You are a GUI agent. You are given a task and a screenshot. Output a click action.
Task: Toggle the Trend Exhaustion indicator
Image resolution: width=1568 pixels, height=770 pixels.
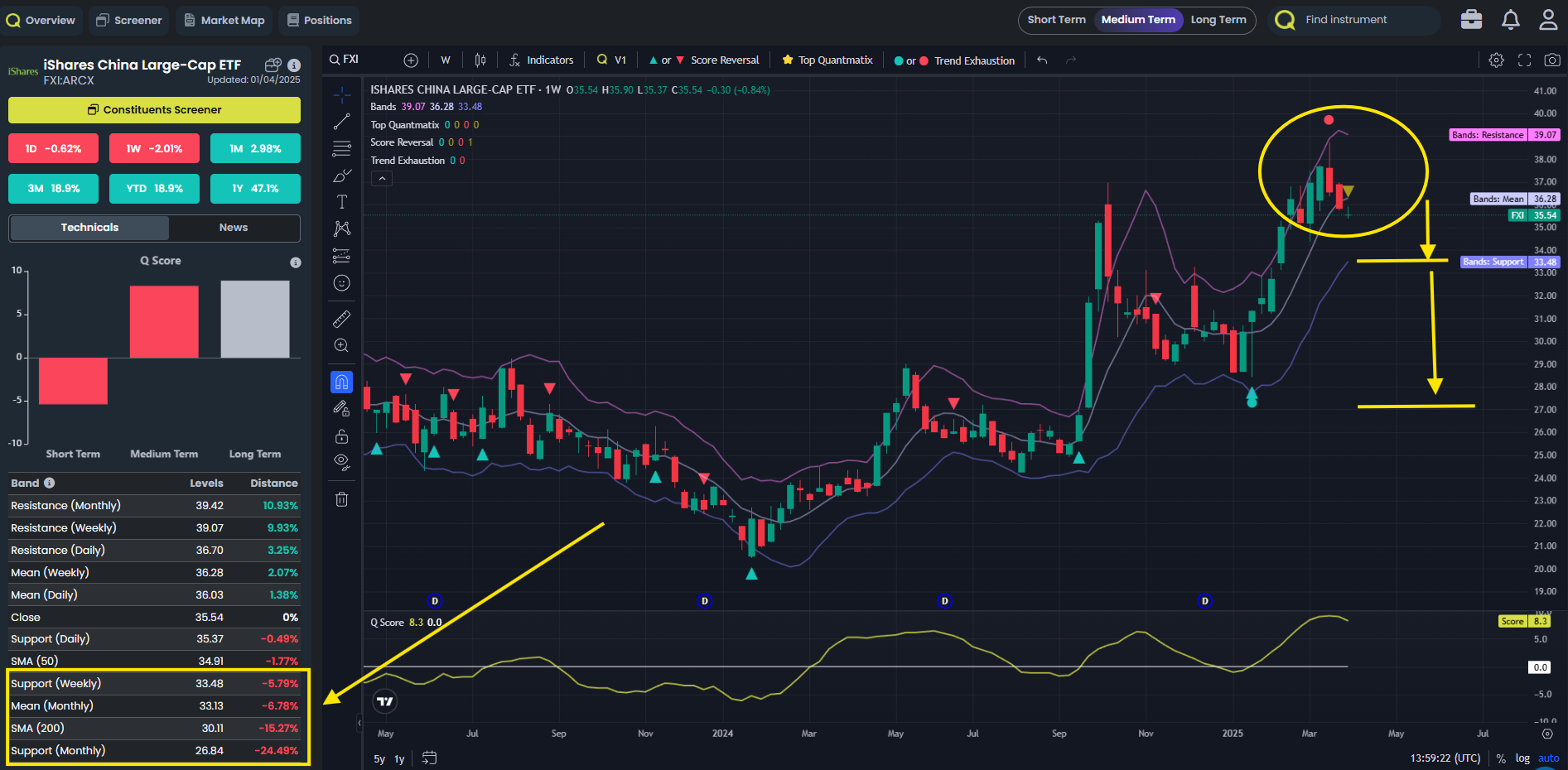pos(954,60)
